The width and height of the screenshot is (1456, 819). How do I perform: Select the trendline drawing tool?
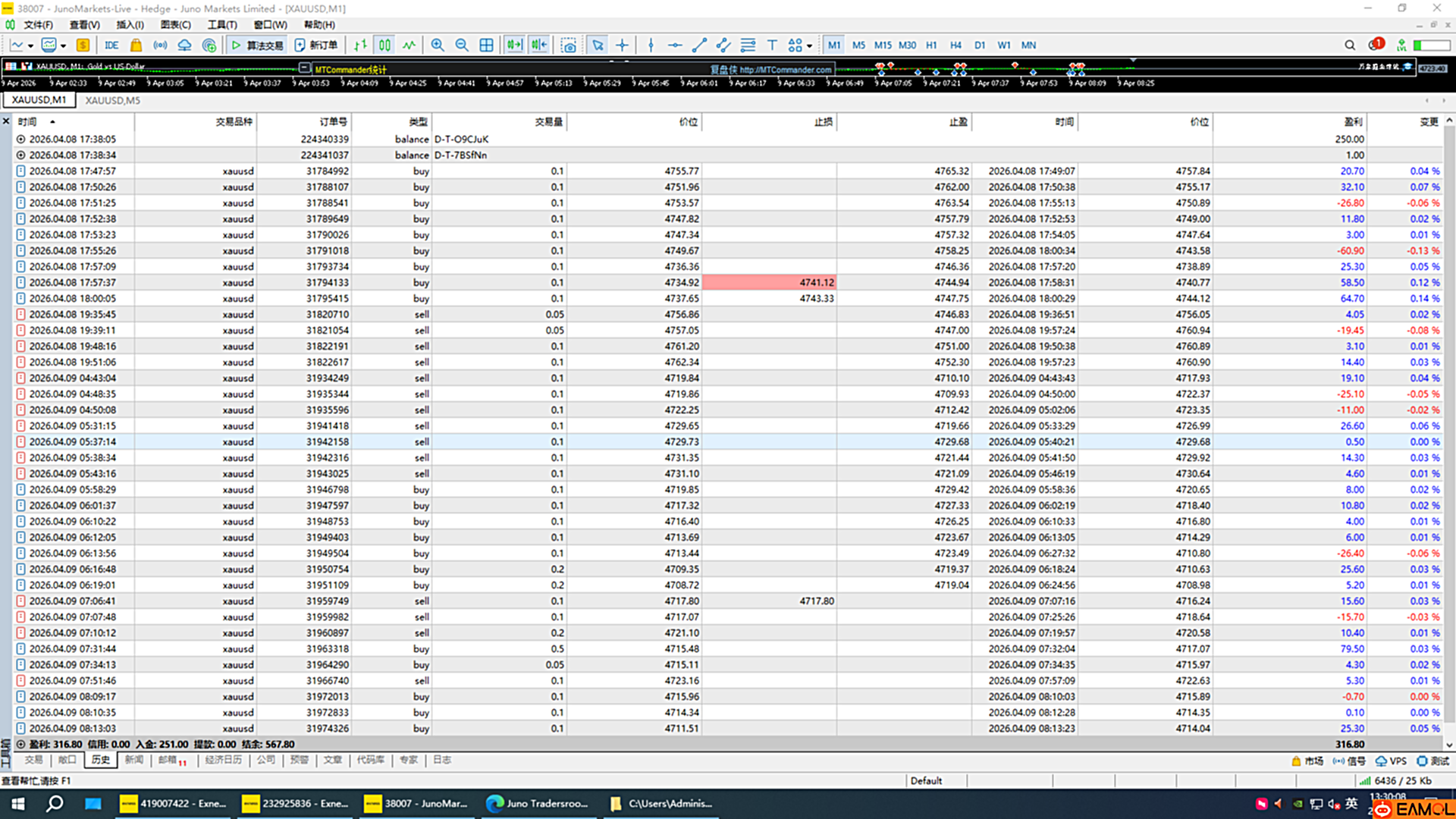coord(699,45)
